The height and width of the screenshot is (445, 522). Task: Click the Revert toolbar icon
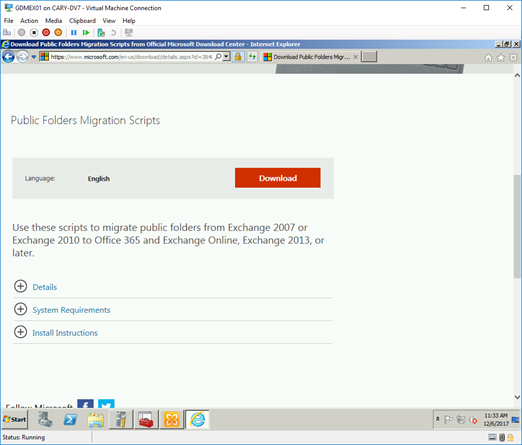point(113,32)
